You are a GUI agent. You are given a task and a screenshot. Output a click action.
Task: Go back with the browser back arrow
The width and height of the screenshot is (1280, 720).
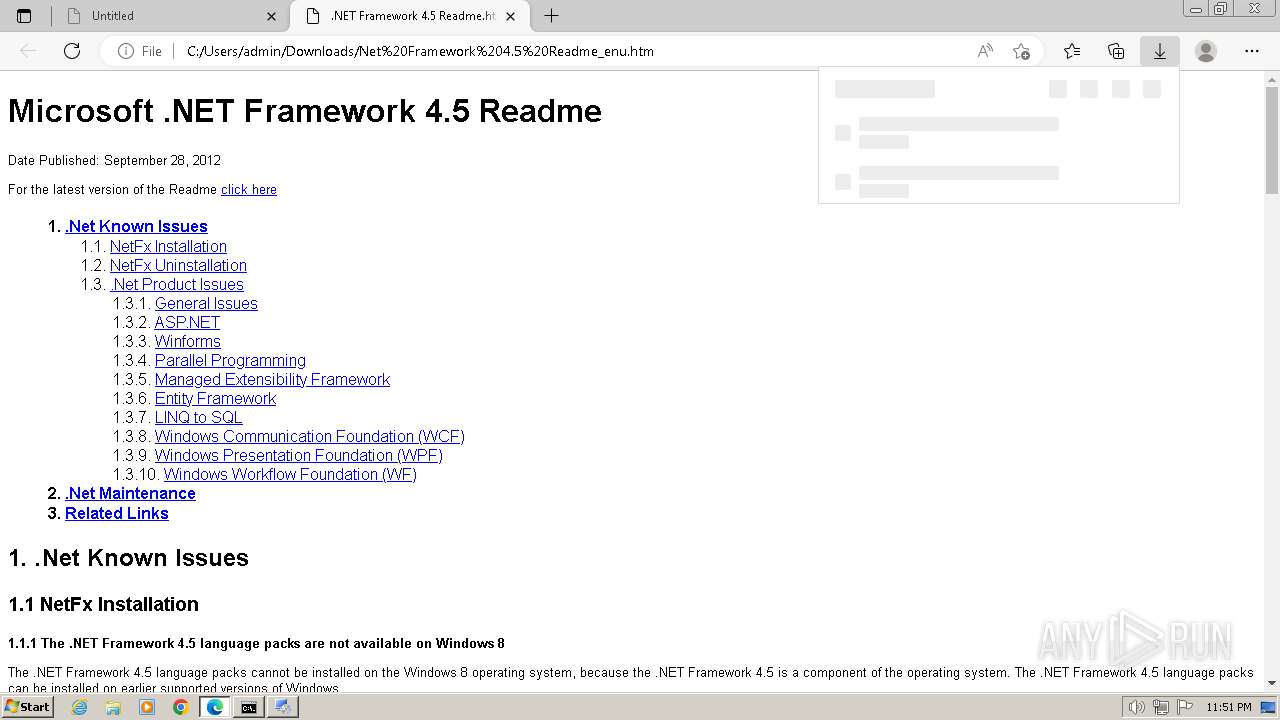[x=28, y=51]
